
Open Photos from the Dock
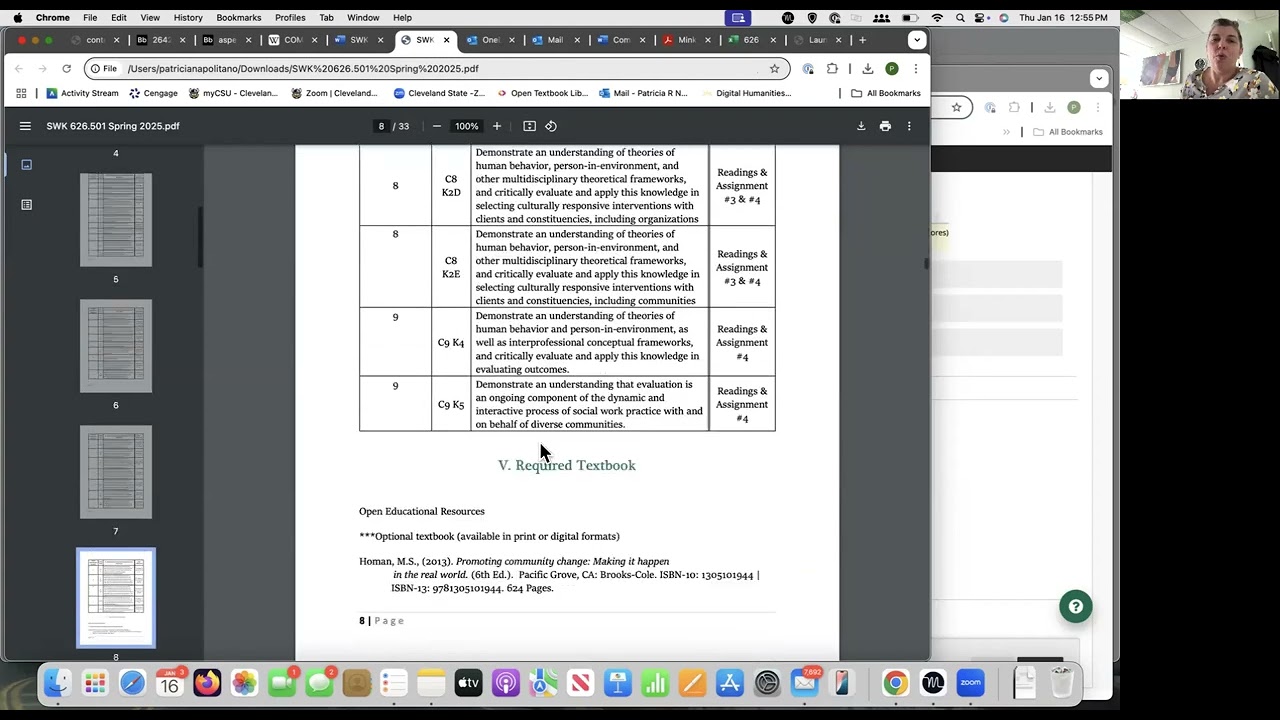point(244,683)
